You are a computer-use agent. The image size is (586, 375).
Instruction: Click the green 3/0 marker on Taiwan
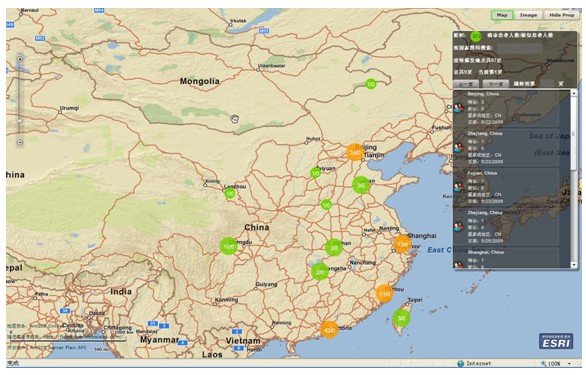coord(401,318)
